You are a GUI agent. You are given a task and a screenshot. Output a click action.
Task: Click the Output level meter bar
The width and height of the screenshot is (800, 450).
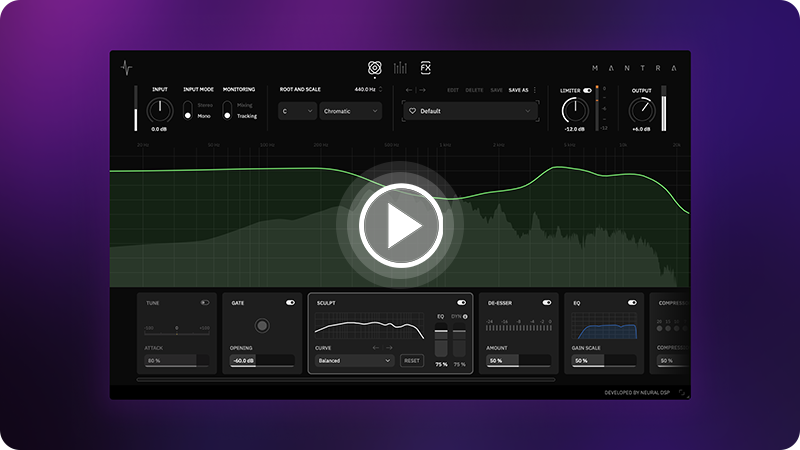[664, 108]
